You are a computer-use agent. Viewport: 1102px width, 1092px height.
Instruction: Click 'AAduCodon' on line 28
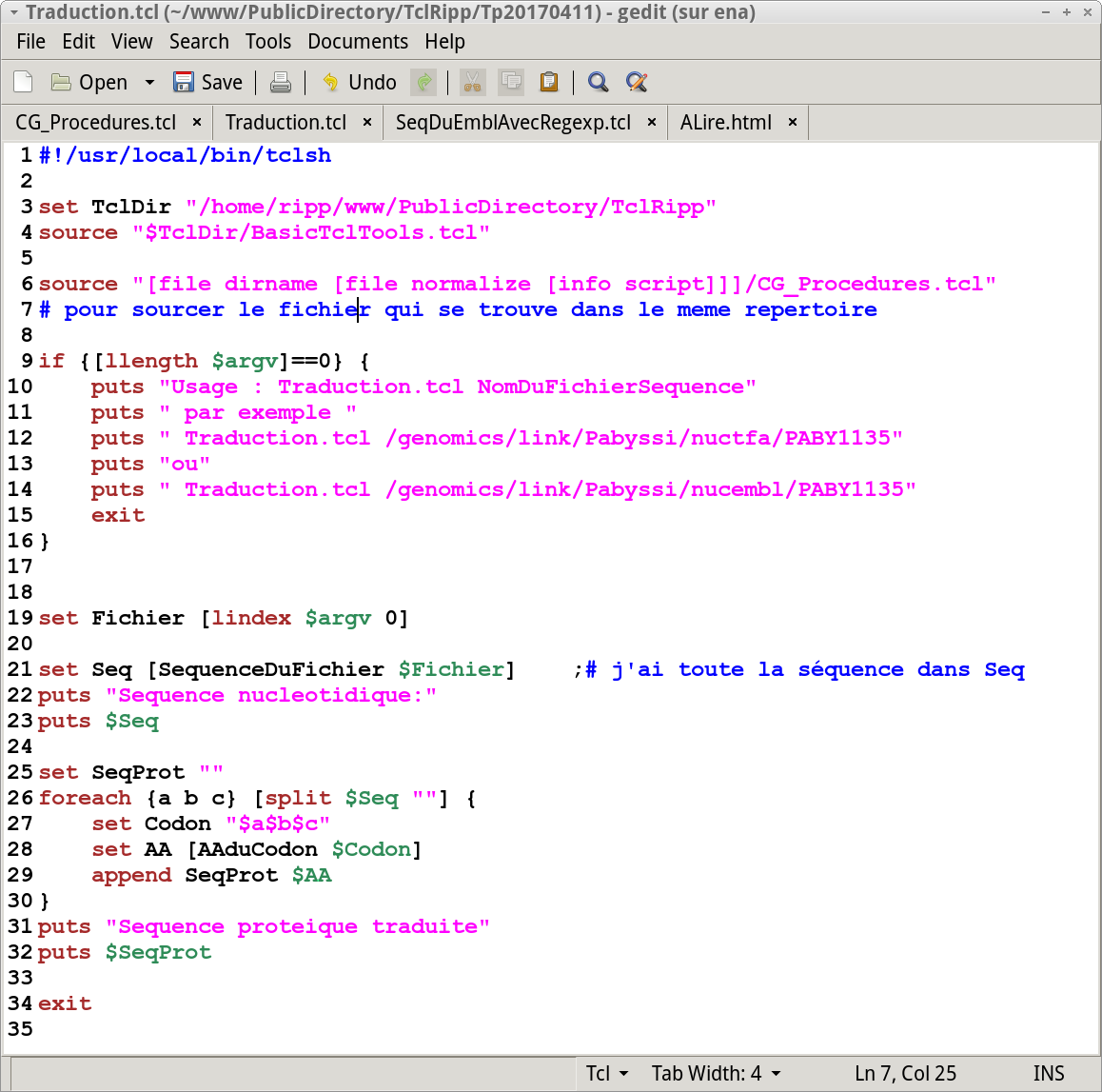click(x=257, y=849)
